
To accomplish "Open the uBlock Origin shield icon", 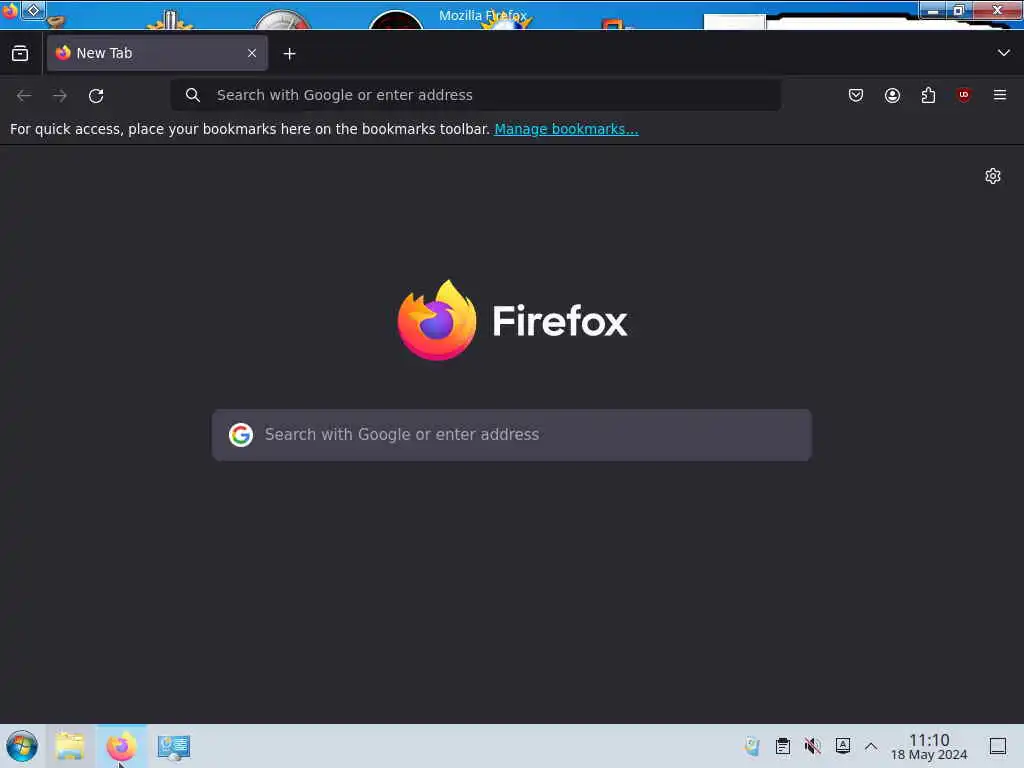I will [x=964, y=95].
